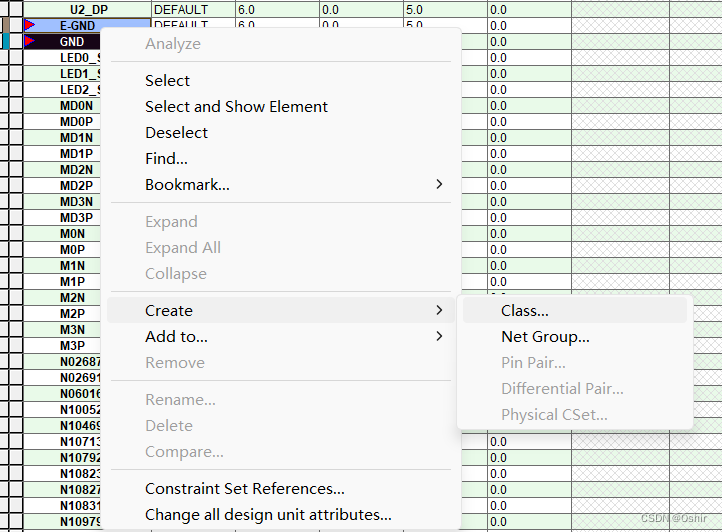The width and height of the screenshot is (722, 532).
Task: Open the Bookmark... submenu arrow
Action: click(x=439, y=185)
